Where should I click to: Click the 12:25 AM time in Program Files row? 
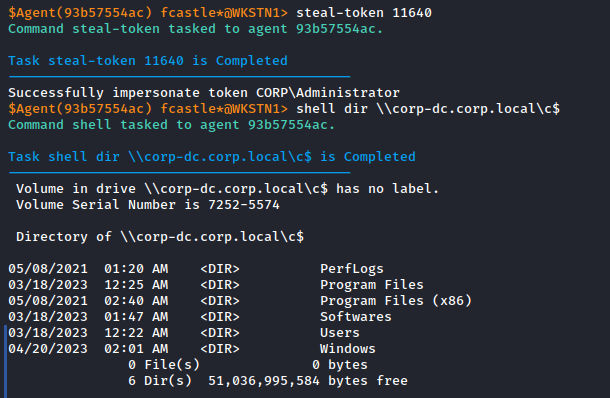136,285
